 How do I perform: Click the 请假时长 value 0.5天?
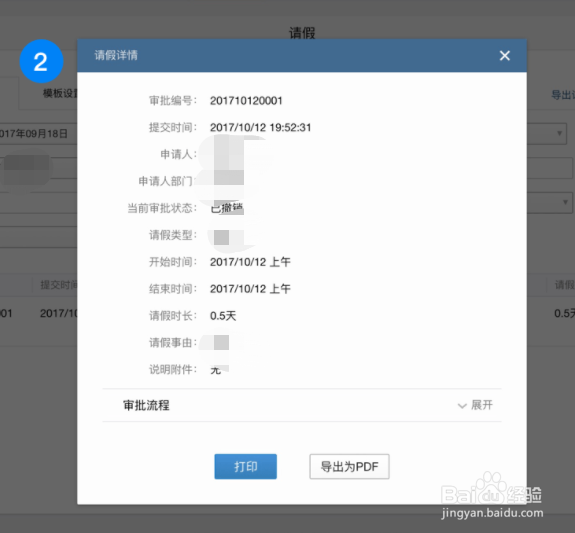223,315
